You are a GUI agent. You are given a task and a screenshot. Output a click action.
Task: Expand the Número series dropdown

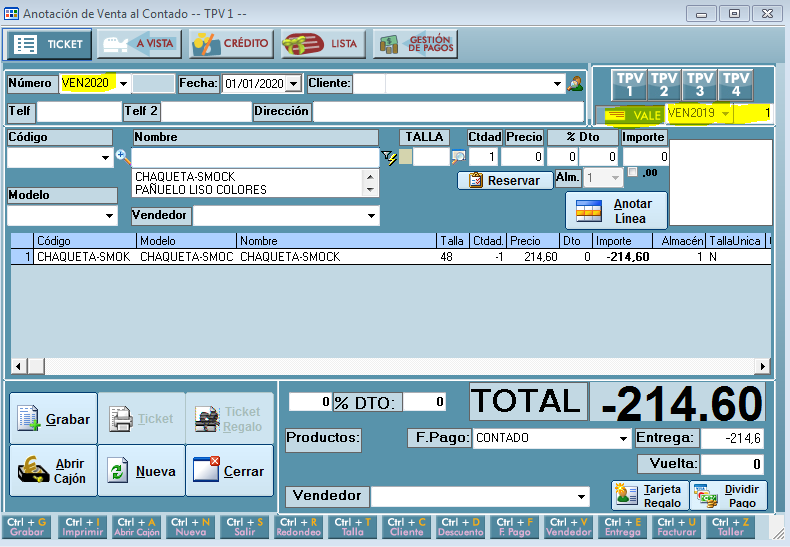123,84
